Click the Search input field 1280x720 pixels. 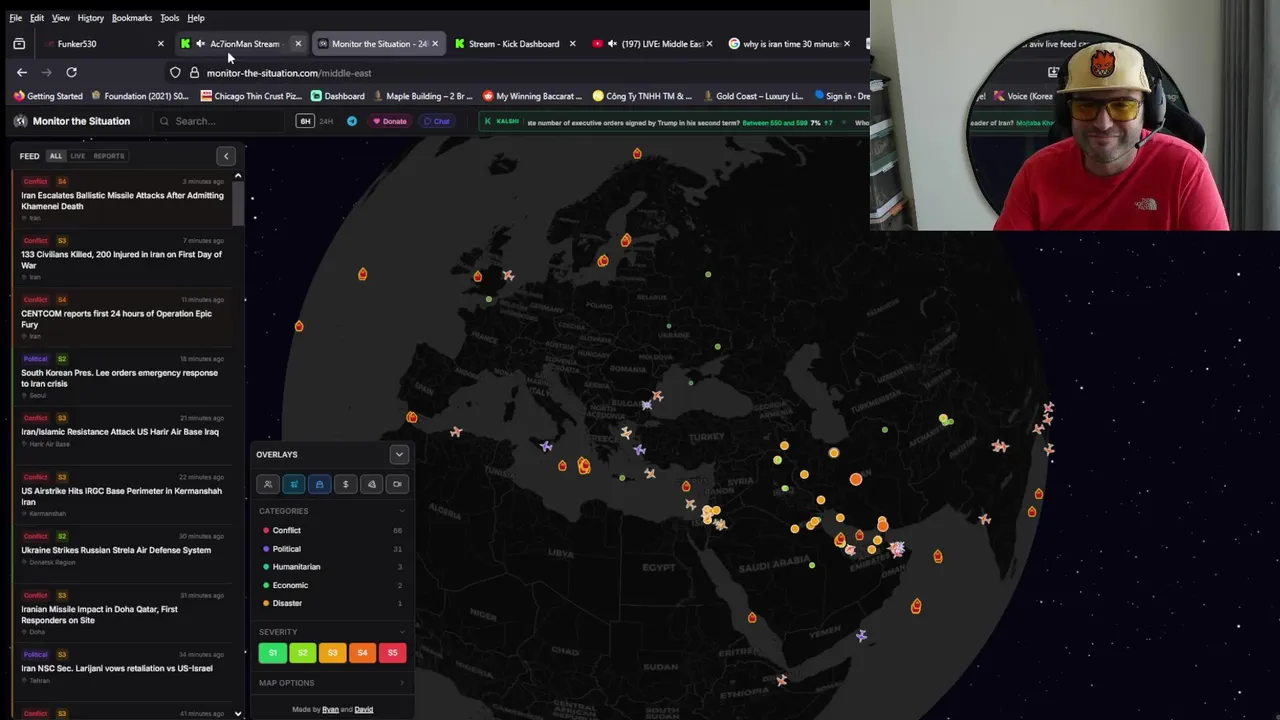(220, 121)
